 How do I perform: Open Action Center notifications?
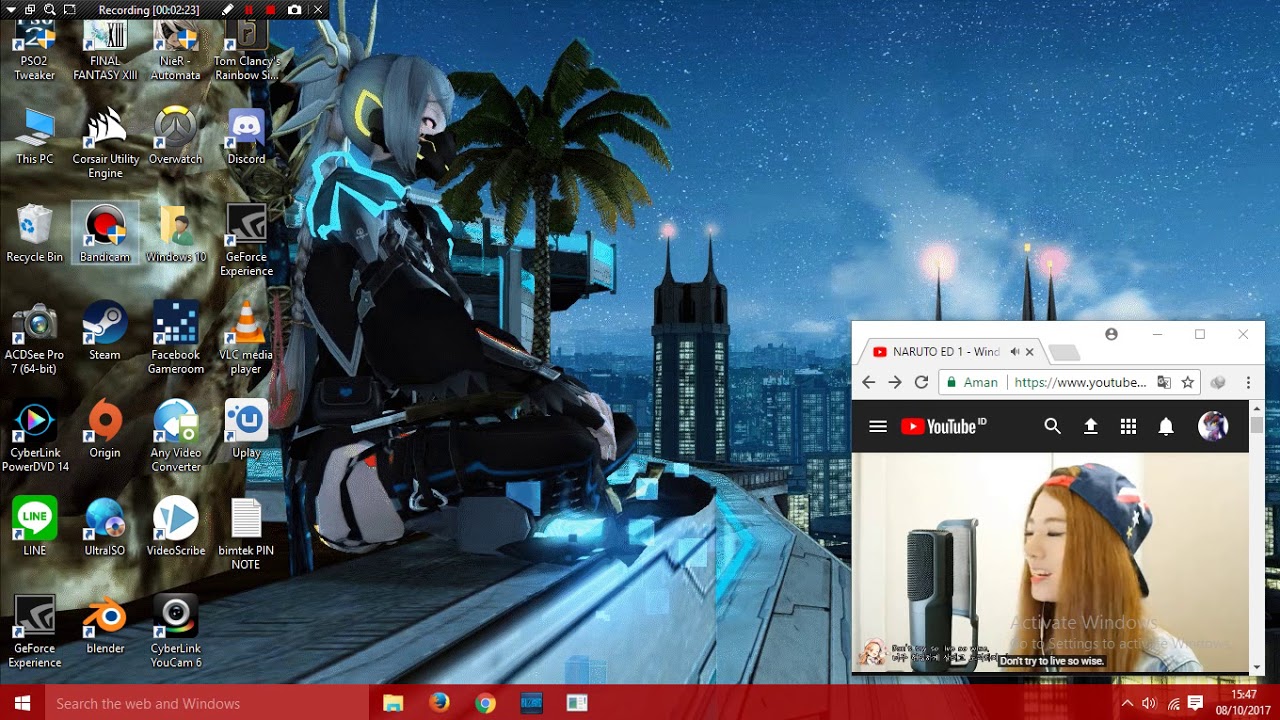pos(1195,703)
